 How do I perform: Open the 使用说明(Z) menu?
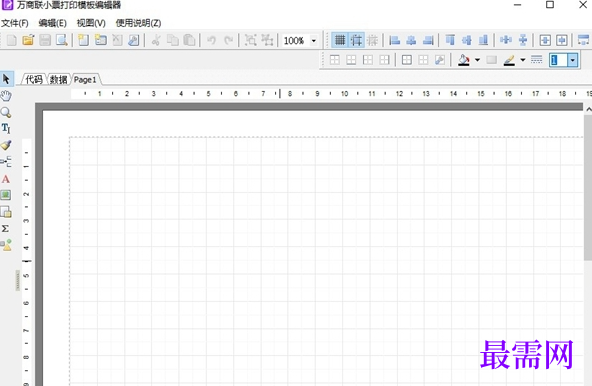pos(138,23)
